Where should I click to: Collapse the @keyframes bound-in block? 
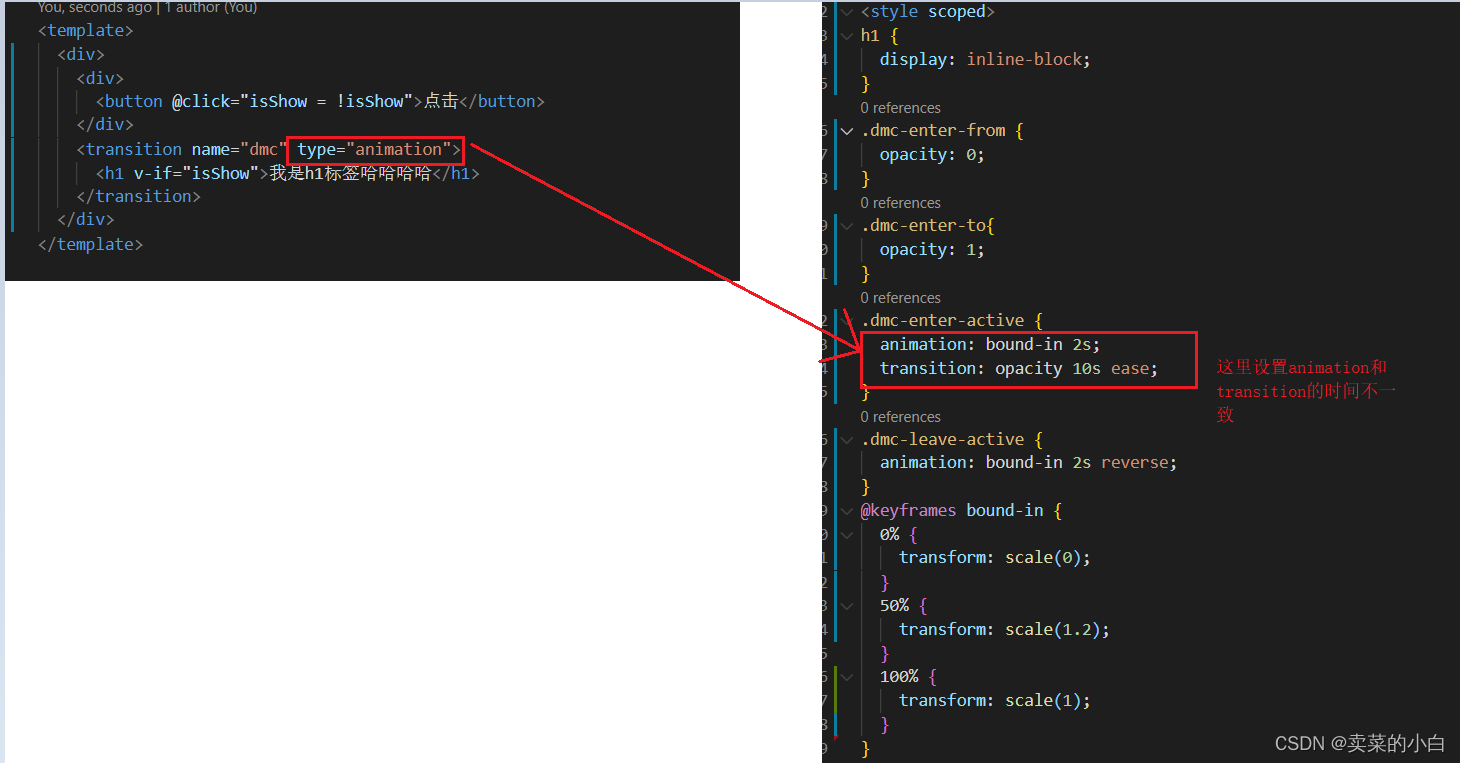click(848, 511)
